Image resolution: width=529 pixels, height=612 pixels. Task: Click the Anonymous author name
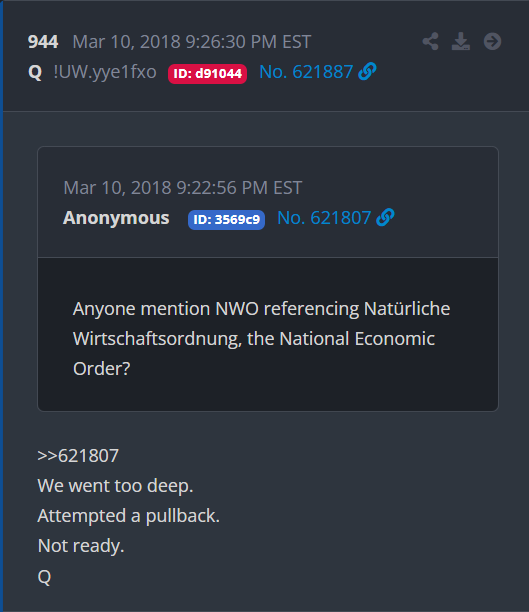point(116,218)
